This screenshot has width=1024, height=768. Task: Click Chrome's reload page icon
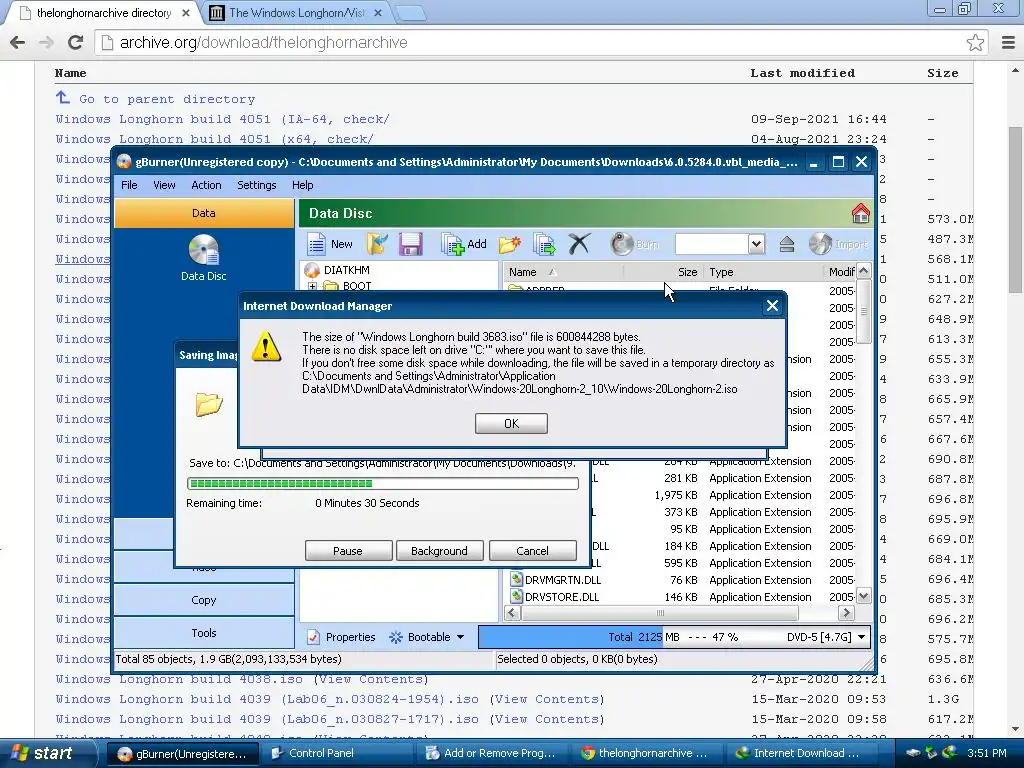(x=76, y=42)
